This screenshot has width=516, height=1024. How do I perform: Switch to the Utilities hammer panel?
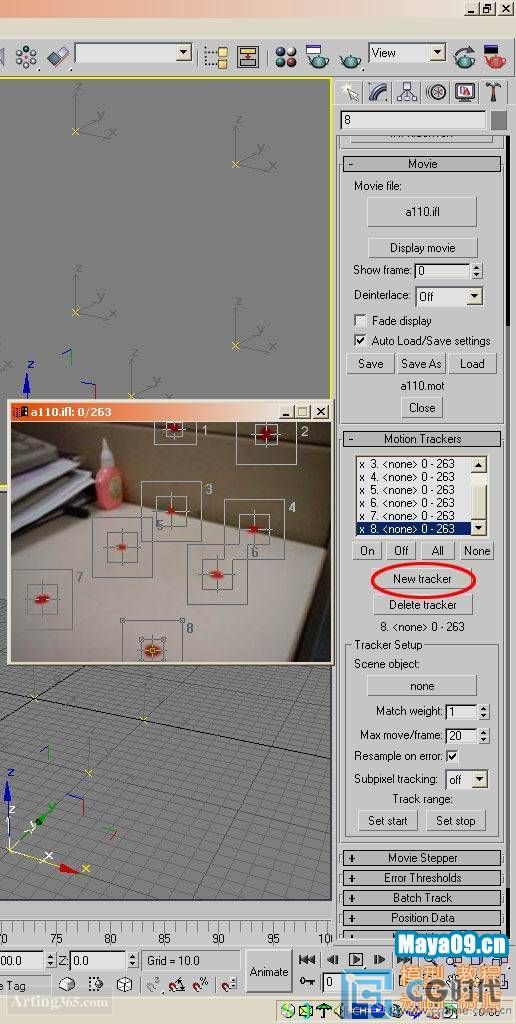pyautogui.click(x=492, y=92)
